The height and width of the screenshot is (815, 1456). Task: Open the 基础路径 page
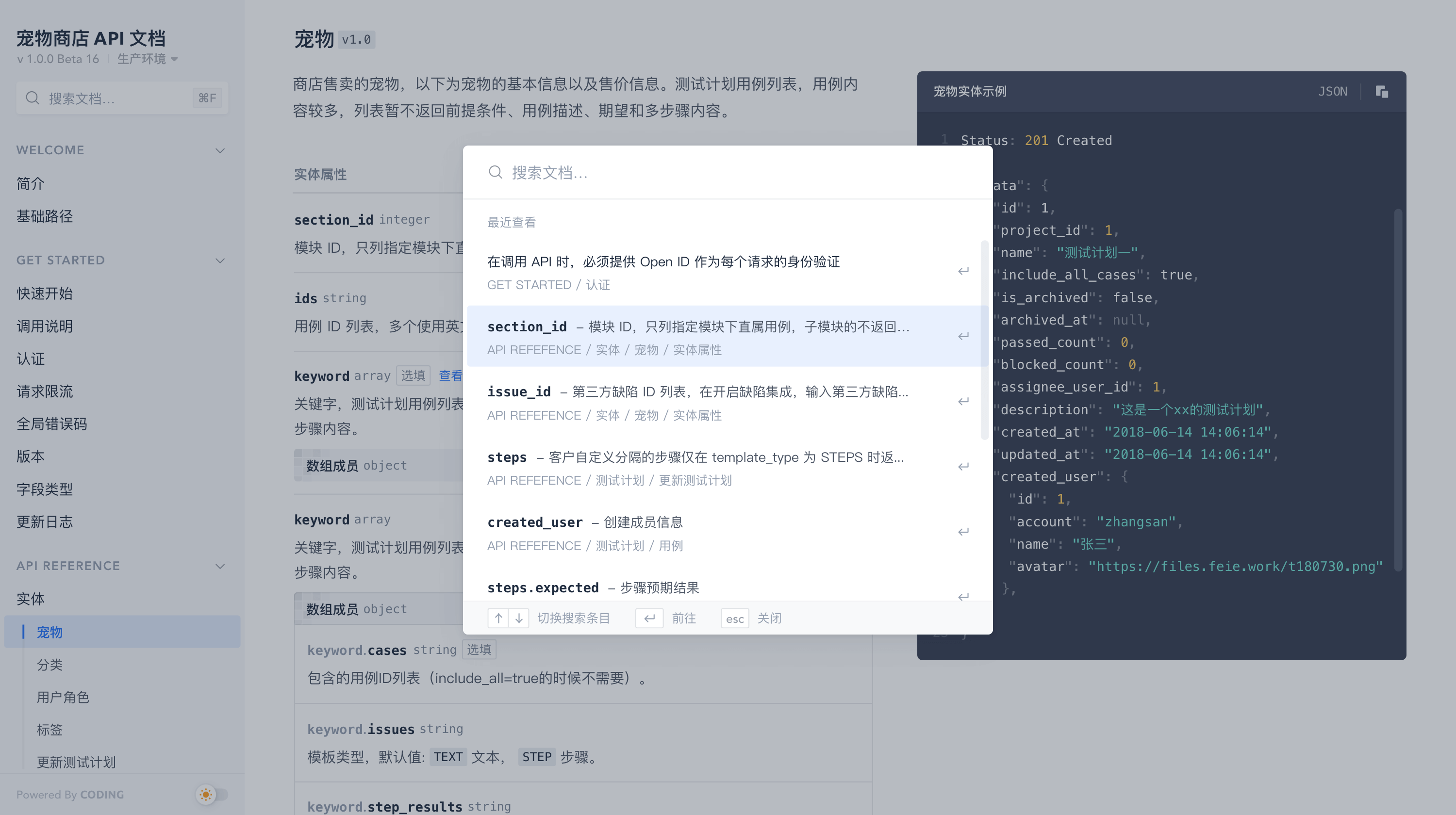pyautogui.click(x=45, y=216)
